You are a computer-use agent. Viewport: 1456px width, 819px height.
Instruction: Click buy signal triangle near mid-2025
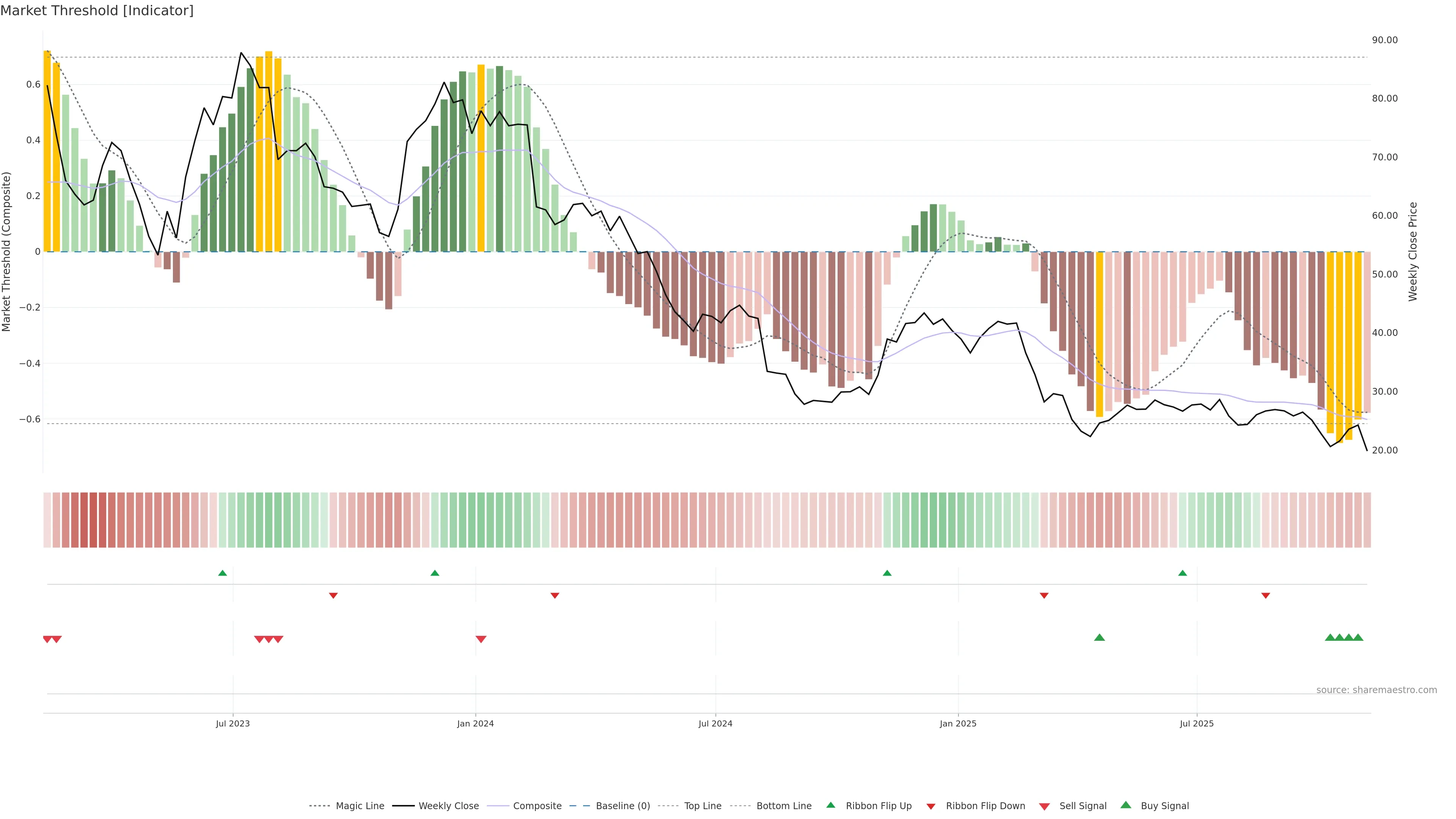tap(1099, 637)
